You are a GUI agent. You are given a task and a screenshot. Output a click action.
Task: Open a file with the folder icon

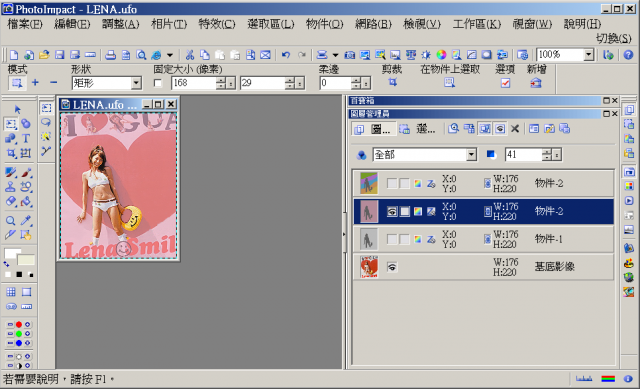[44, 55]
